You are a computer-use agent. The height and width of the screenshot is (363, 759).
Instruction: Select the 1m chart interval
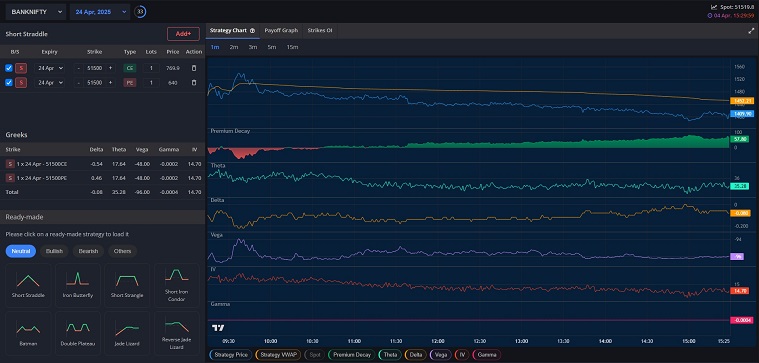click(215, 47)
